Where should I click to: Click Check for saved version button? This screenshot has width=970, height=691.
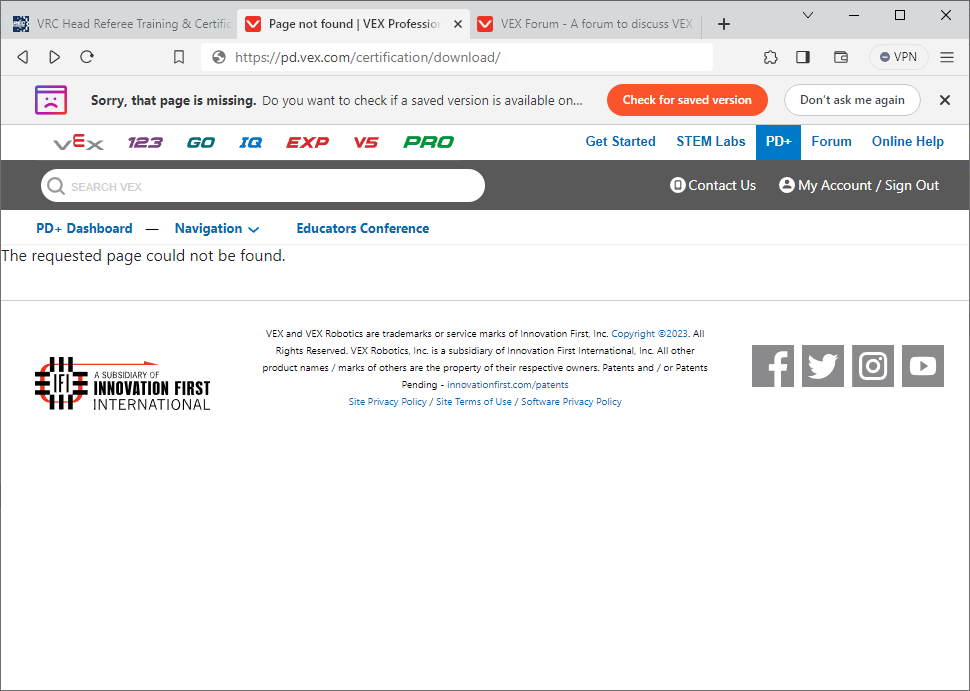click(x=687, y=100)
